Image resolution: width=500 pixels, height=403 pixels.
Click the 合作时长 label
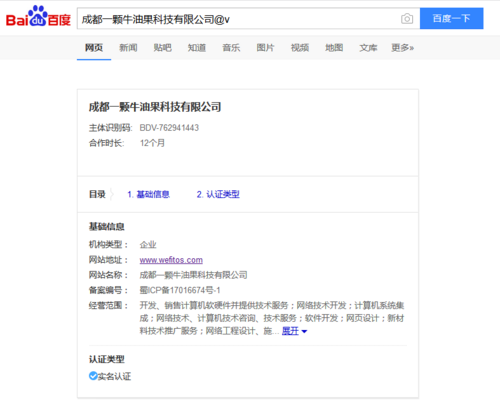pos(106,143)
